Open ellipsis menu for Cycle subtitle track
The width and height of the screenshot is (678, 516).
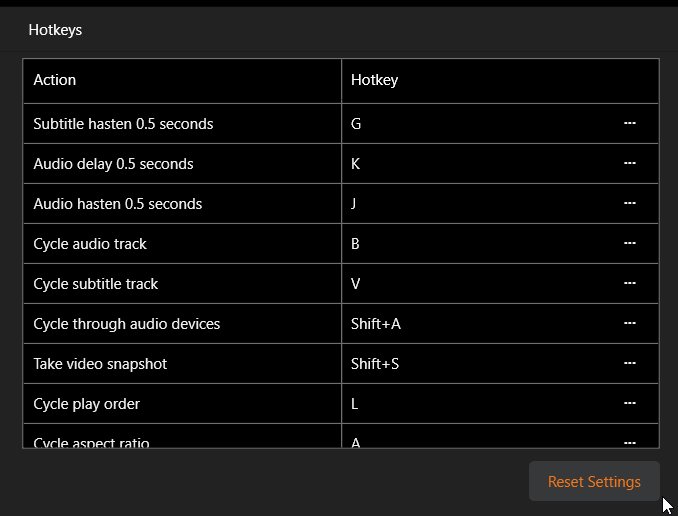pyautogui.click(x=630, y=284)
